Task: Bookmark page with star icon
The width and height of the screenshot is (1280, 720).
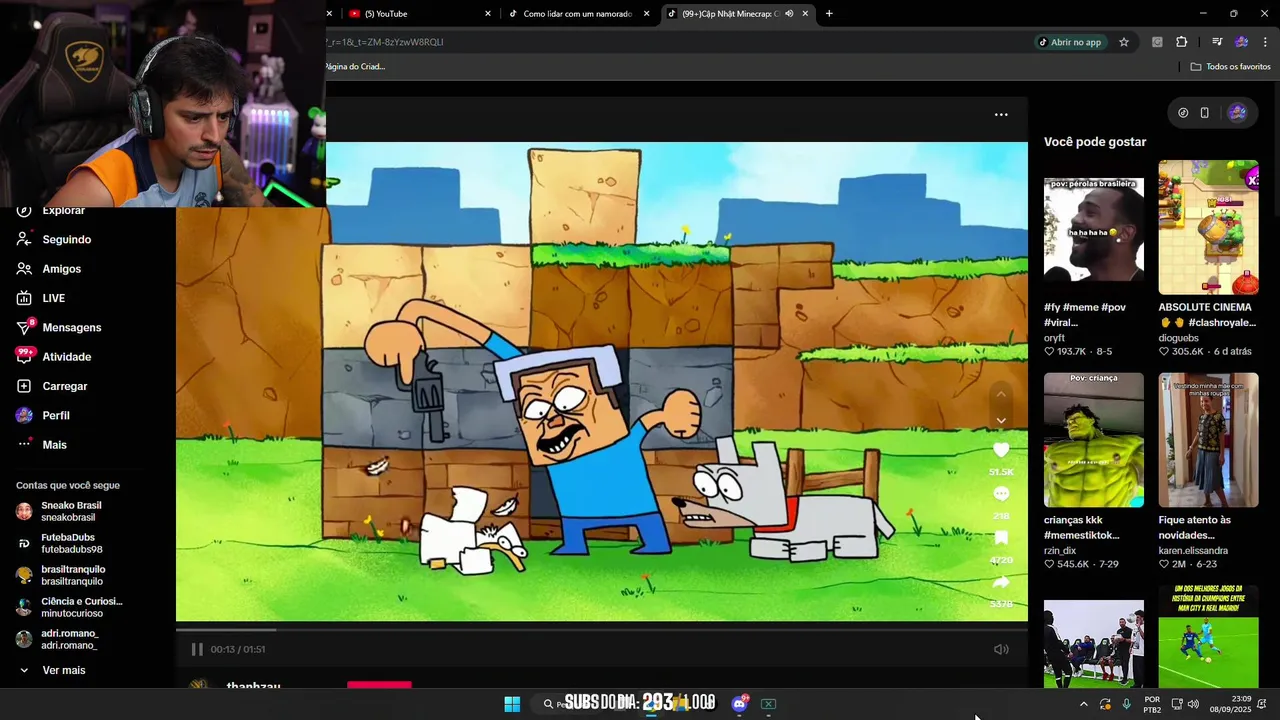Action: tap(1124, 42)
